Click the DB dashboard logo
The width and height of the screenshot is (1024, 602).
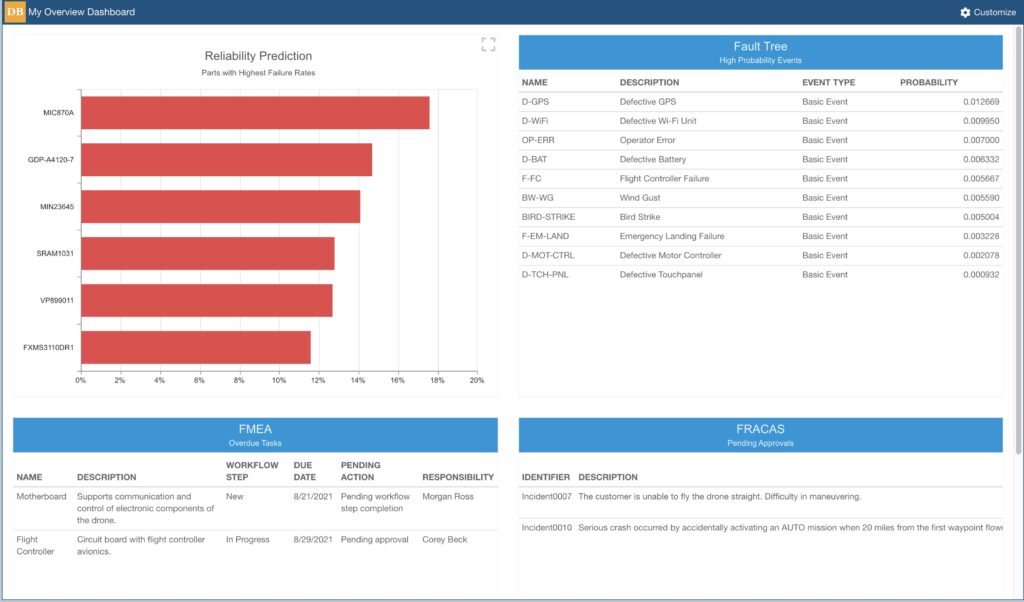click(x=14, y=12)
